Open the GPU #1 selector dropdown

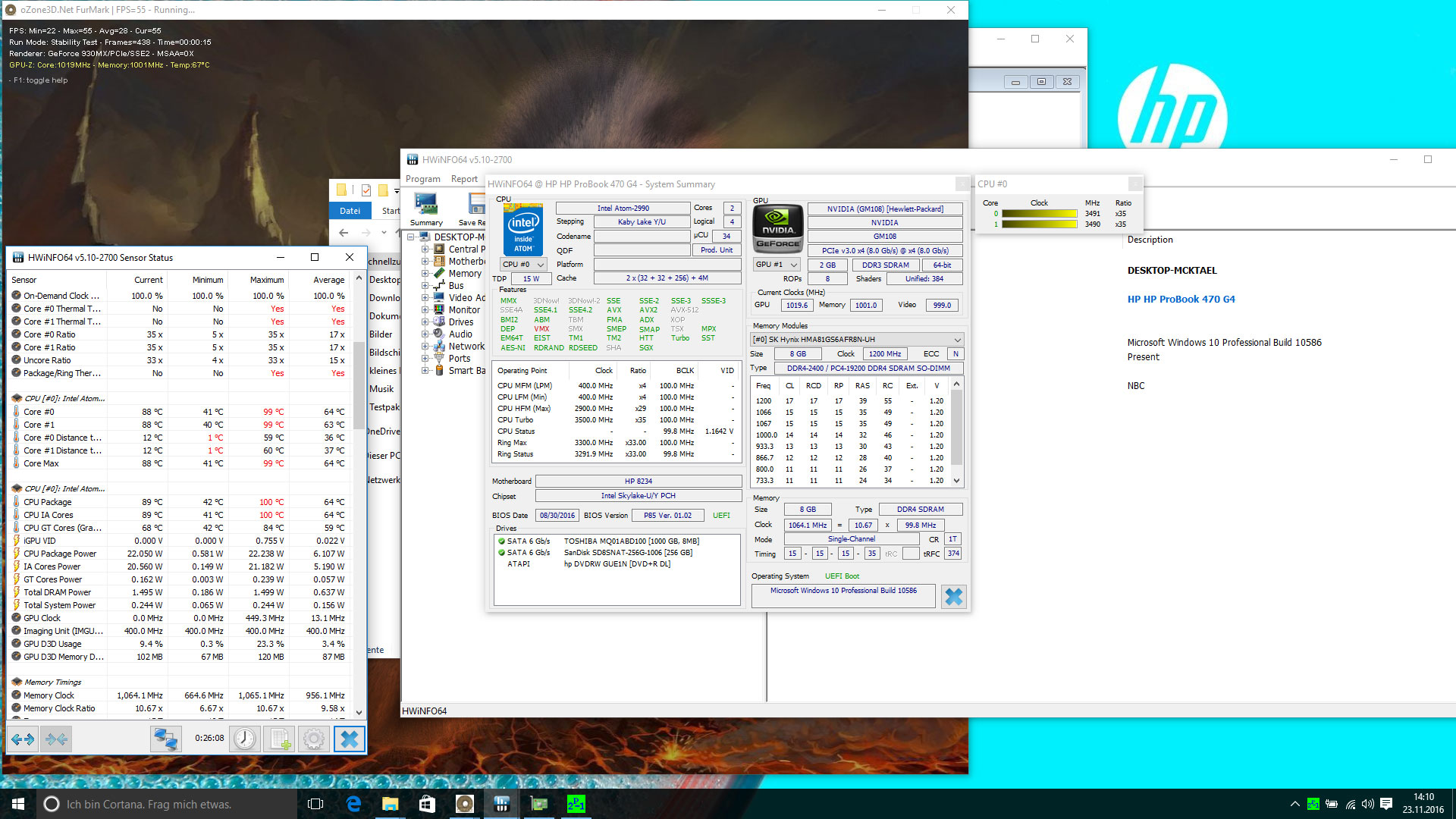pos(777,265)
